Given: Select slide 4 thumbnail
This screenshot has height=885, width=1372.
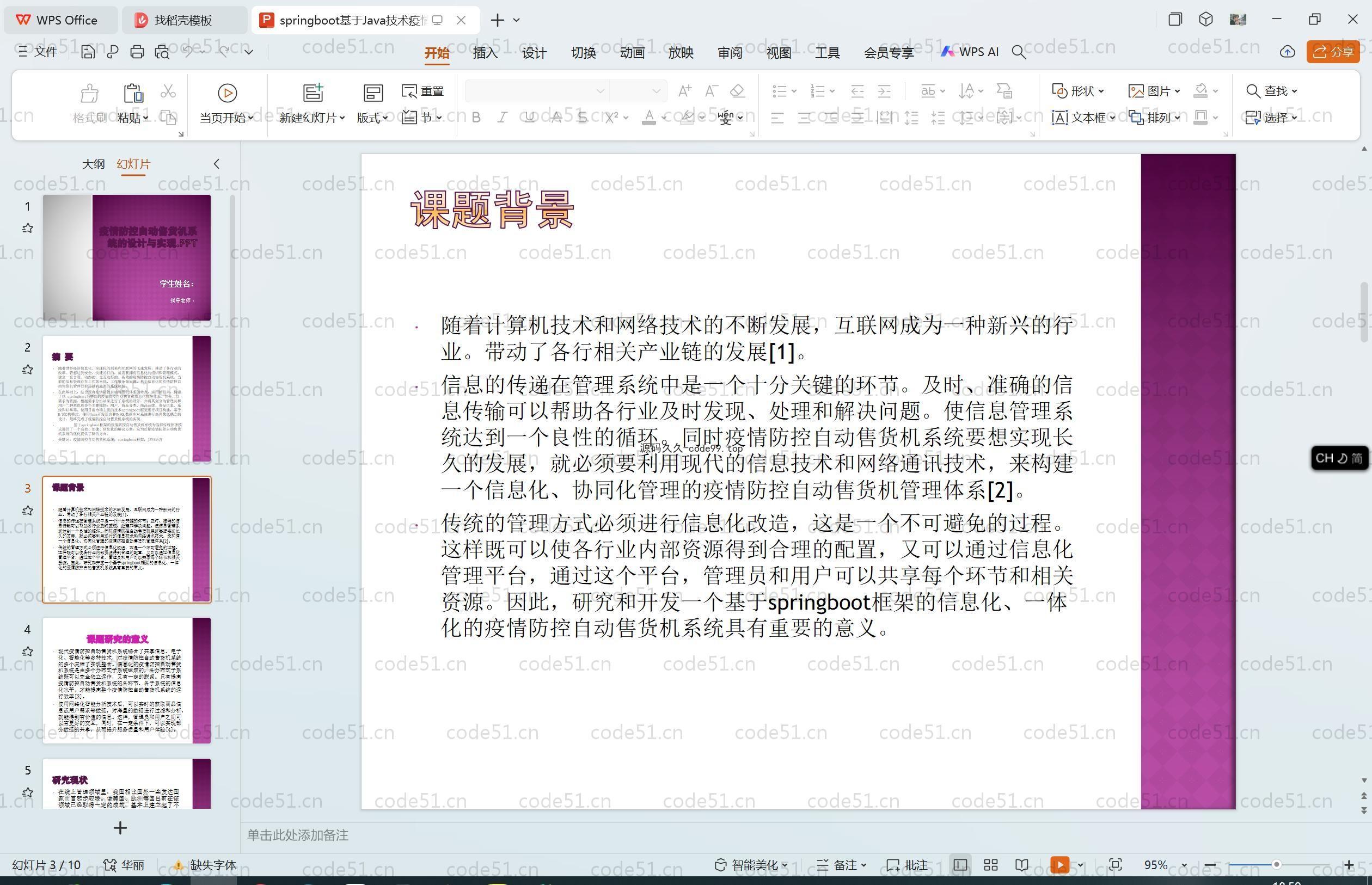Looking at the screenshot, I should (x=126, y=680).
